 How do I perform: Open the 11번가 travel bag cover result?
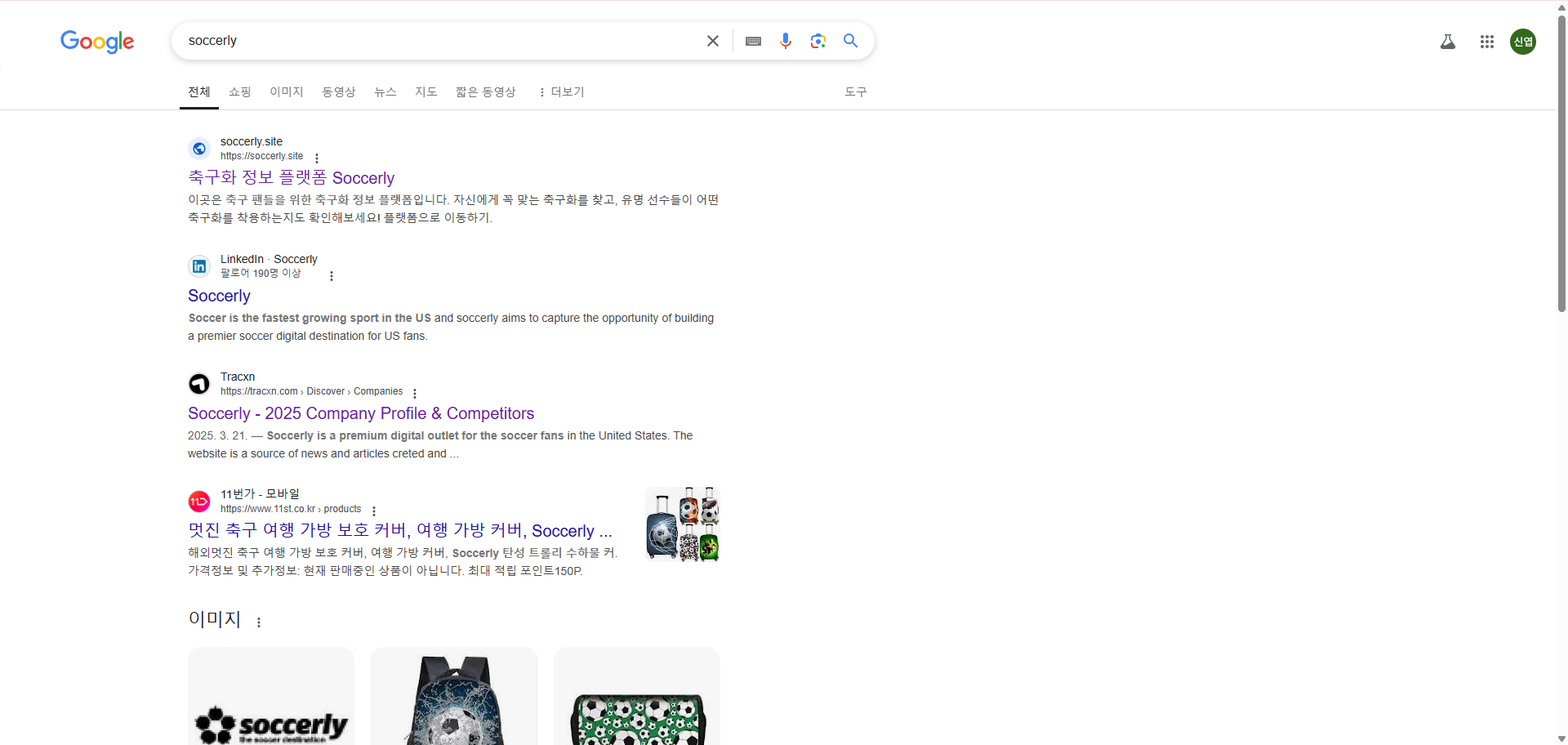(x=400, y=531)
